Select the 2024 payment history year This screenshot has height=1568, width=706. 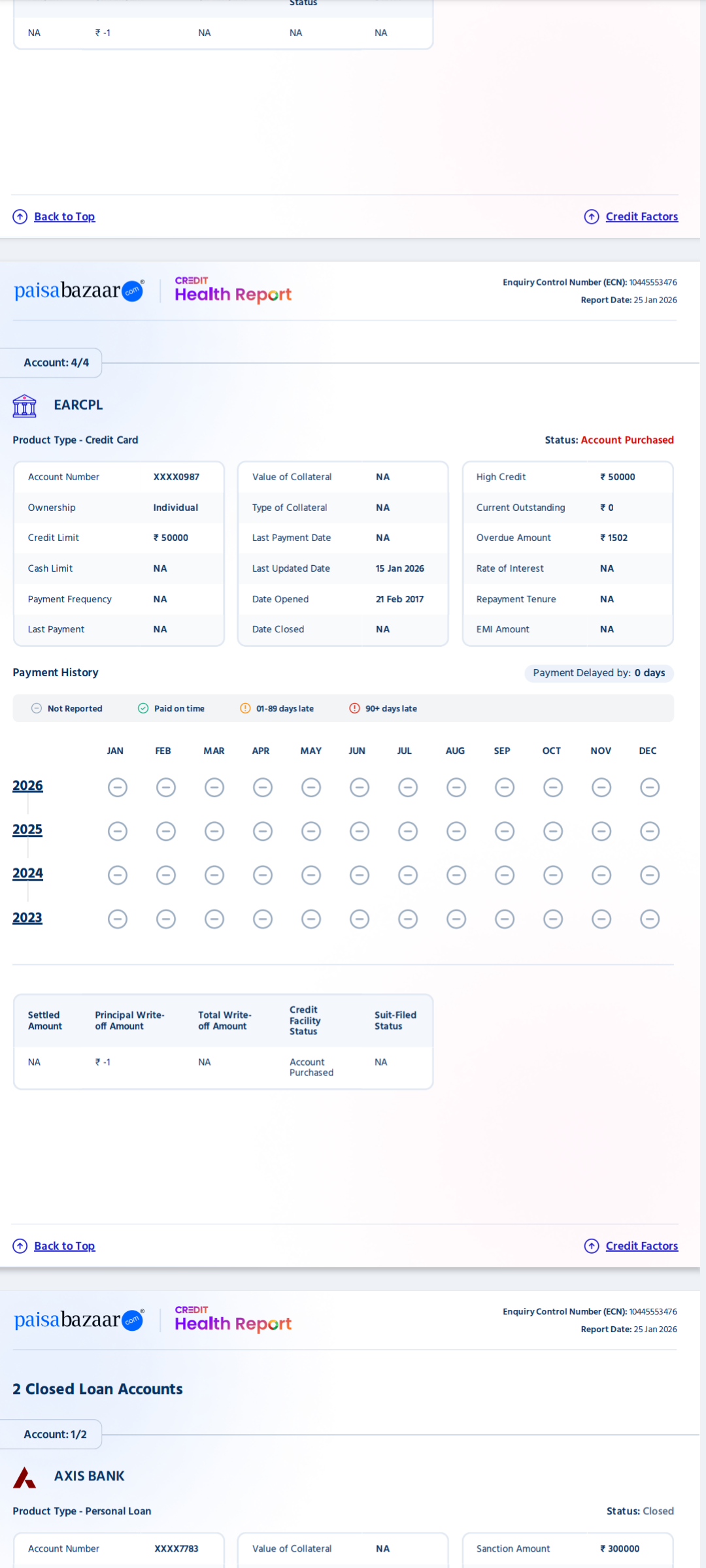coord(27,873)
